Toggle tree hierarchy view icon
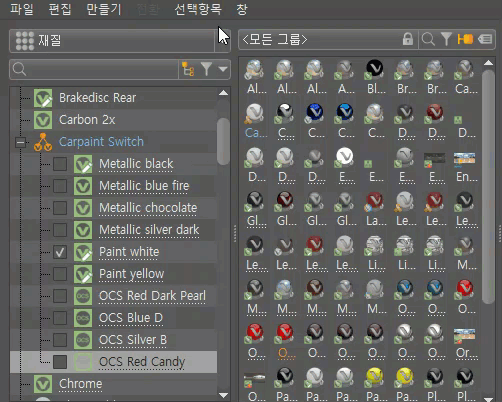Viewport: 502px width, 402px height. (x=188, y=69)
